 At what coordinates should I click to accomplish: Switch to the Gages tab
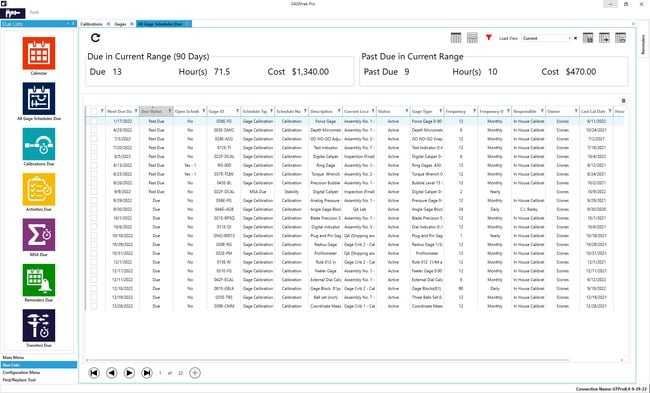(x=120, y=24)
